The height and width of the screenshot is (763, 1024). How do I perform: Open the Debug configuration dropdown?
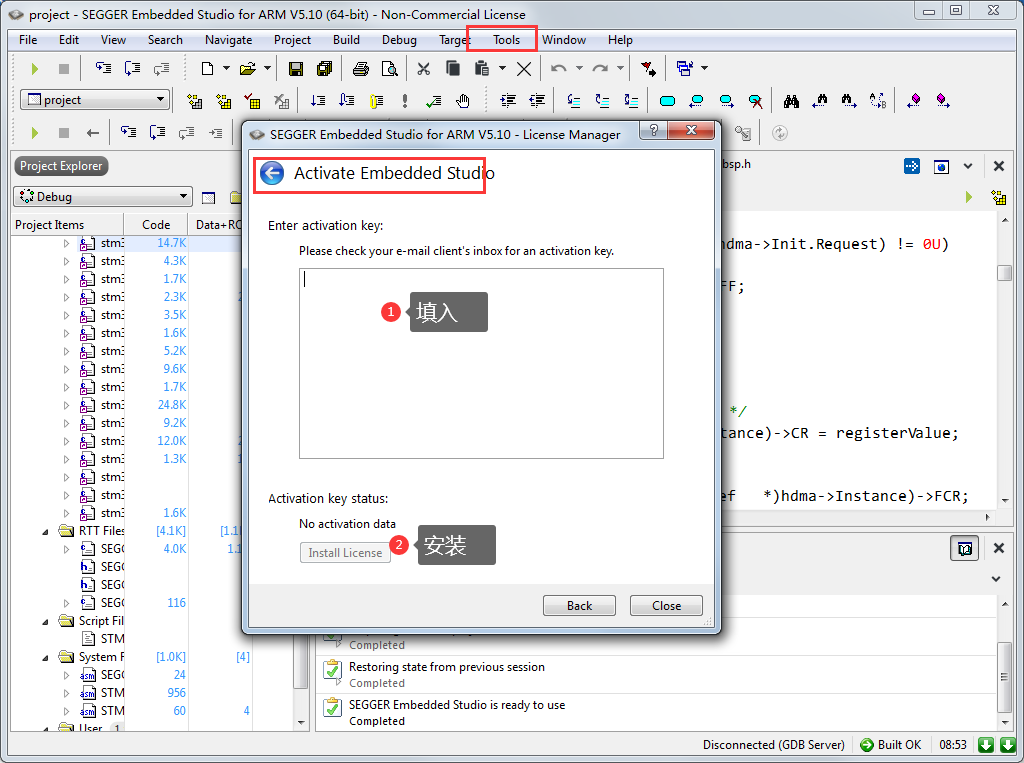(103, 197)
